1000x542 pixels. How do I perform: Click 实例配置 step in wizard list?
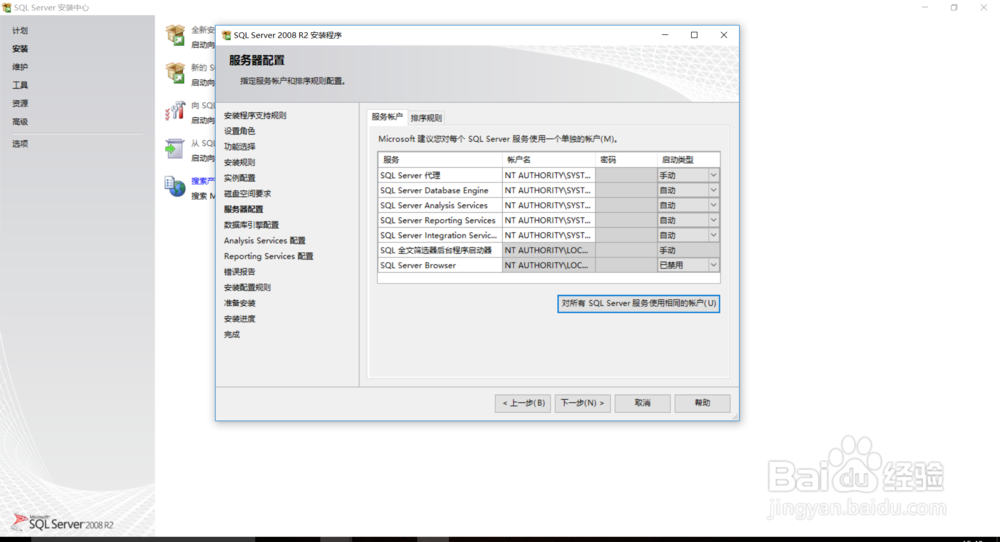coord(239,178)
